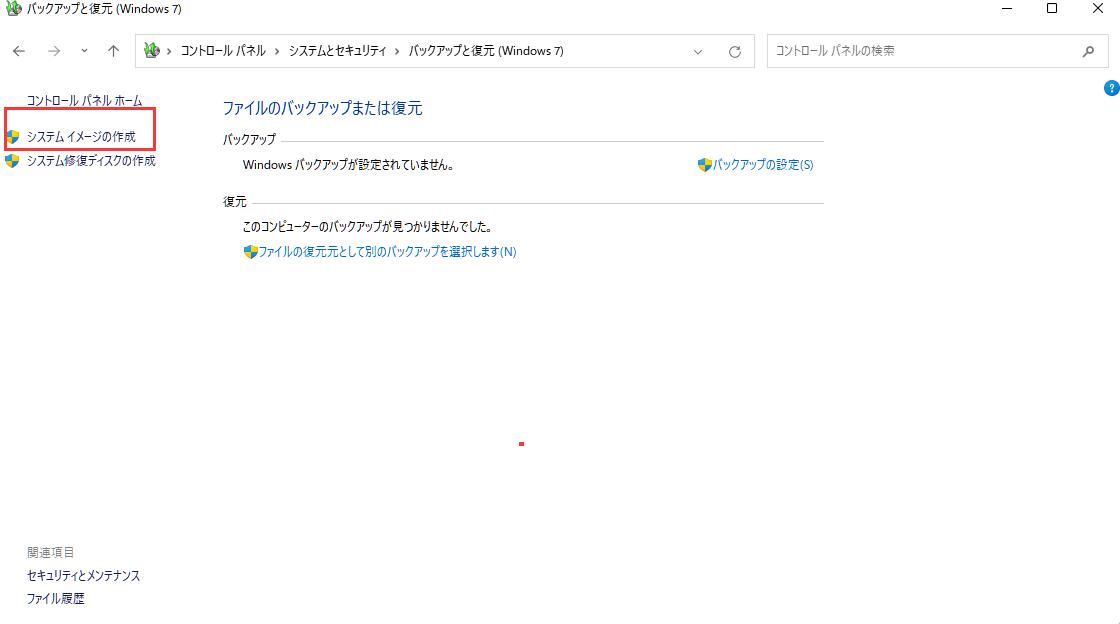The height and width of the screenshot is (624, 1120).
Task: Open the chevron after システムとセキュリティ
Action: [x=399, y=50]
